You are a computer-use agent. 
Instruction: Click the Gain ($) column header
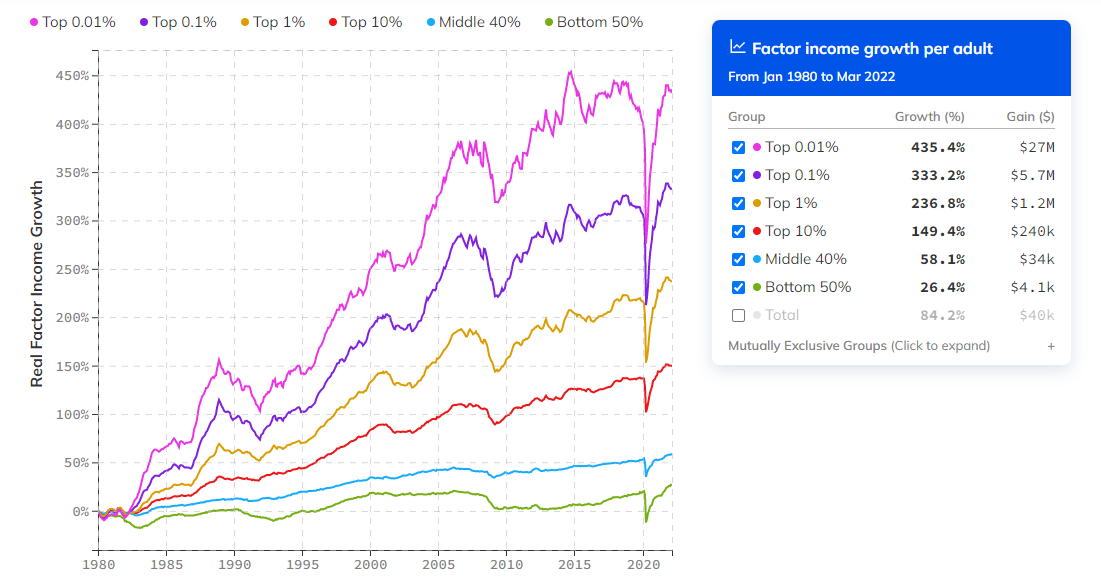tap(1030, 117)
